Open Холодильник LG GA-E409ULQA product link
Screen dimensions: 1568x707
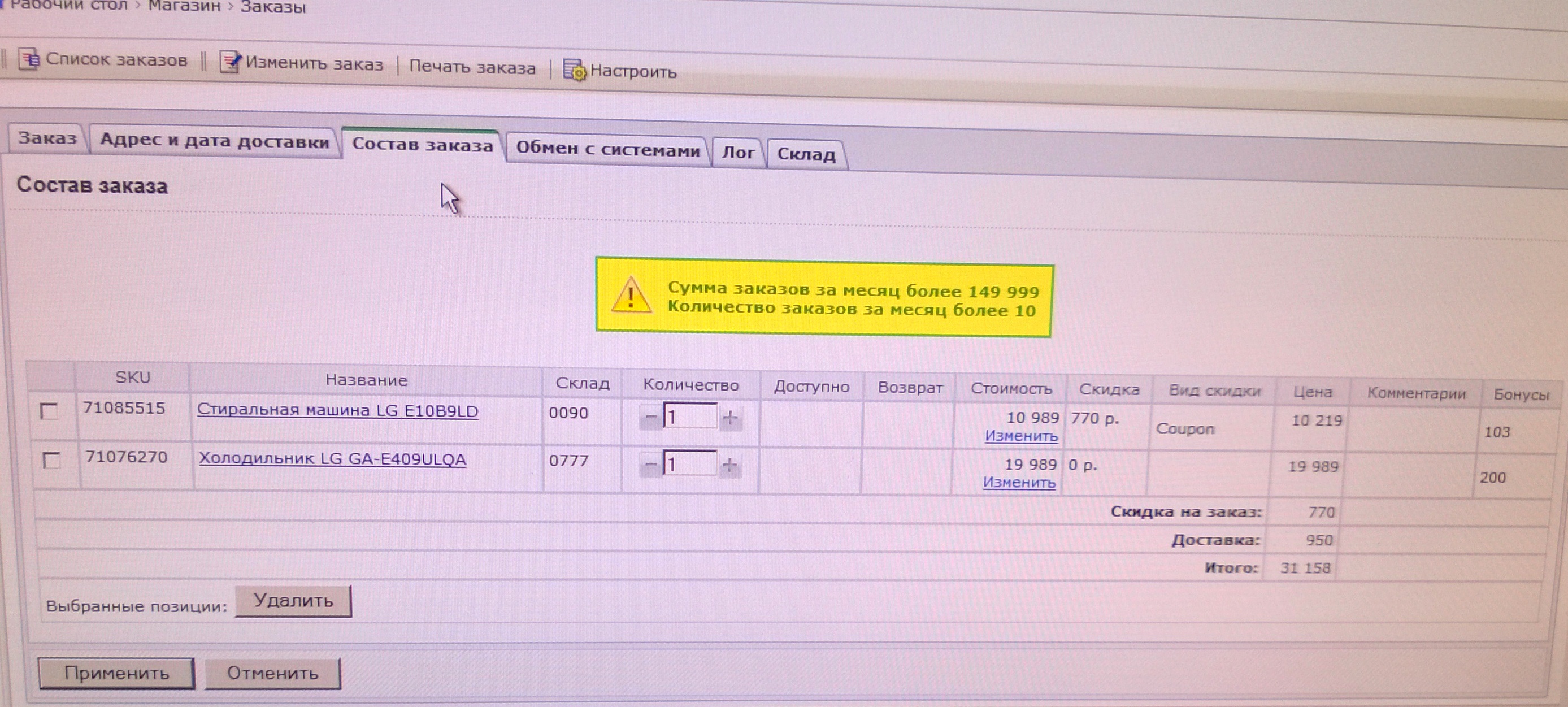click(x=332, y=458)
